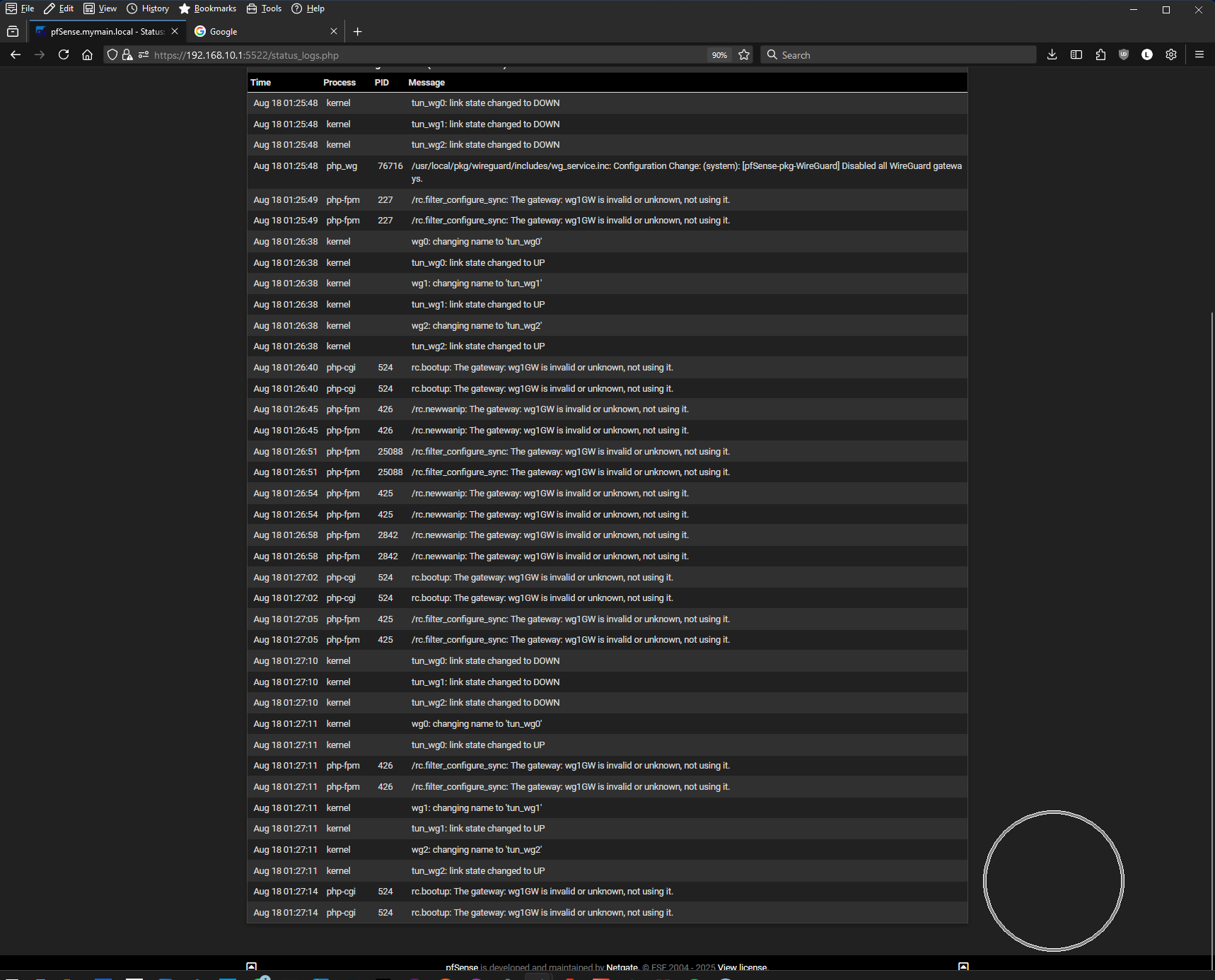1215x980 pixels.
Task: Open the hamburger application menu
Action: (1199, 55)
